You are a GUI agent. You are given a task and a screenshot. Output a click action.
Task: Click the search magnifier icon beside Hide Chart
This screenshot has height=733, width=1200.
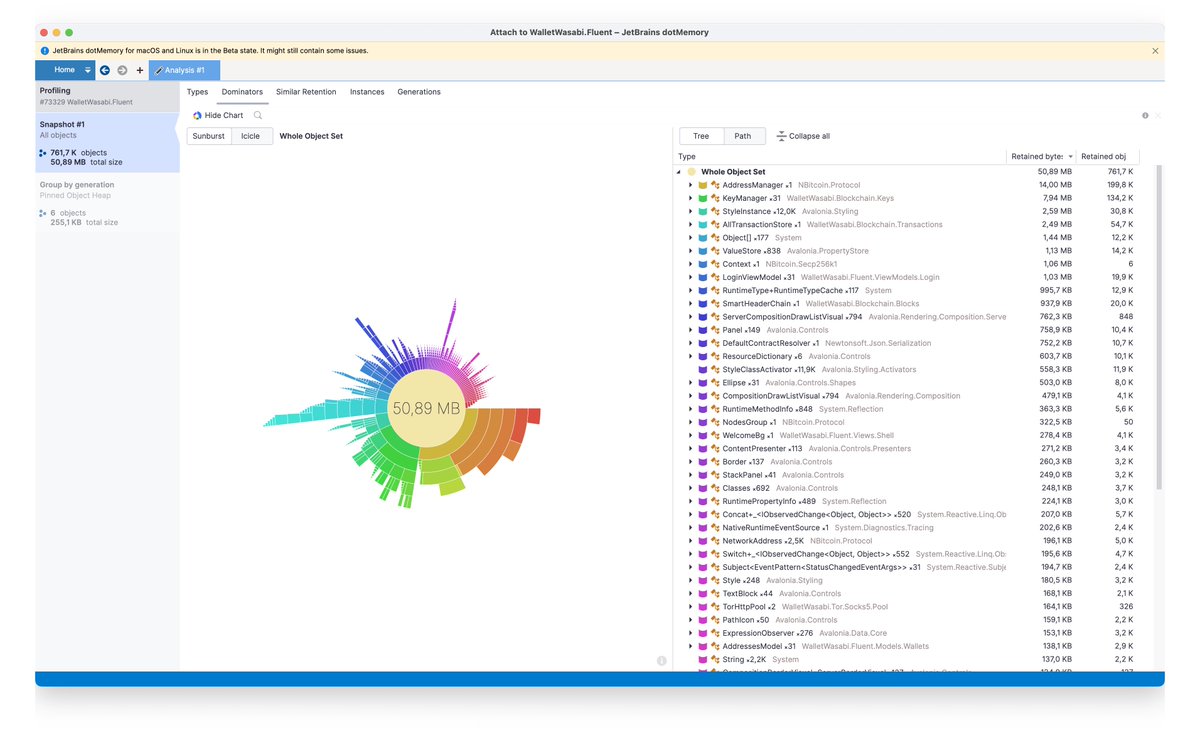tap(257, 116)
